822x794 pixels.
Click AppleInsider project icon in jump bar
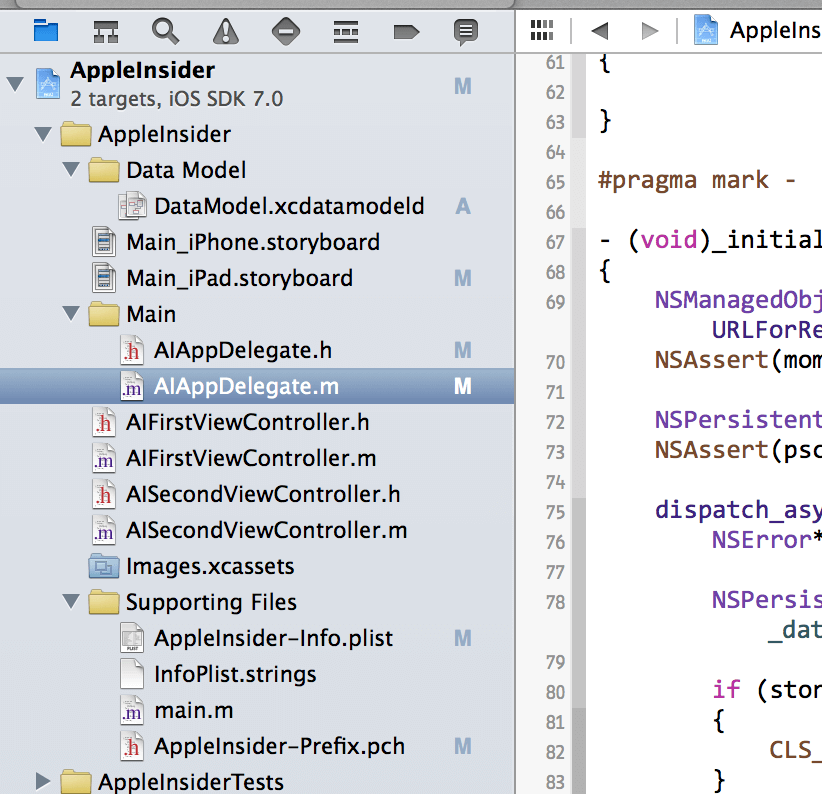(x=706, y=30)
